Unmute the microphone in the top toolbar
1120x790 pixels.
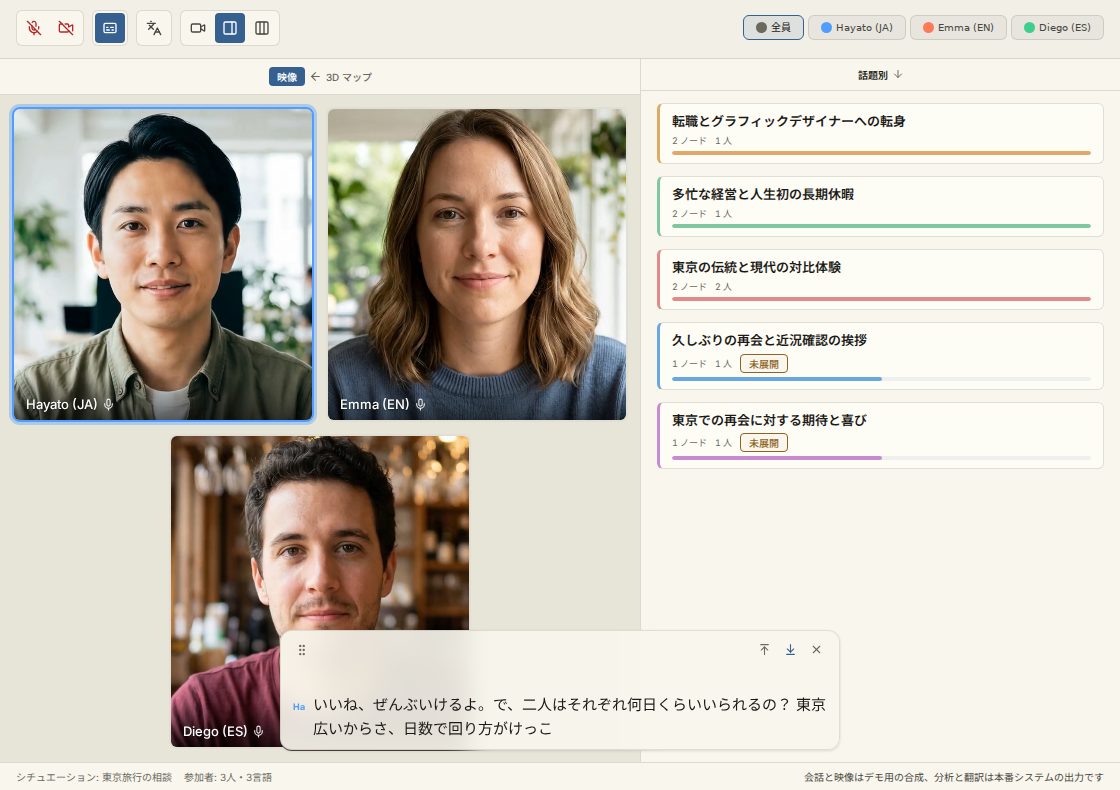pyautogui.click(x=34, y=28)
